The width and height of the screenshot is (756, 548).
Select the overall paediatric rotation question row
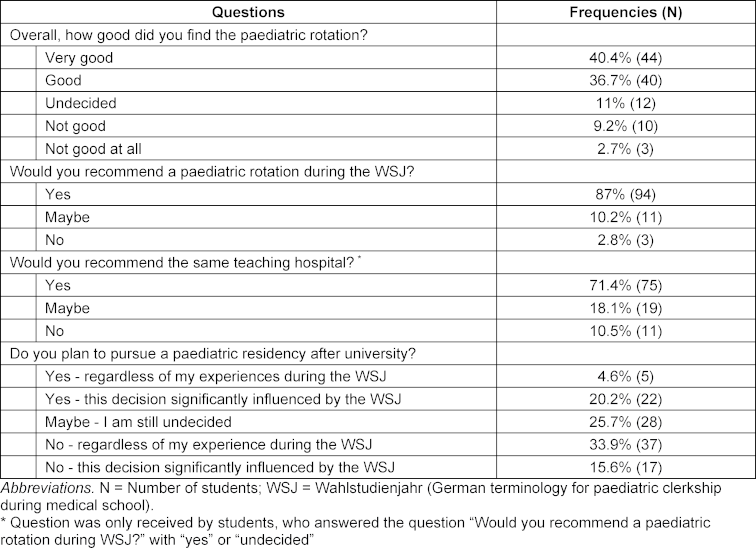(188, 35)
